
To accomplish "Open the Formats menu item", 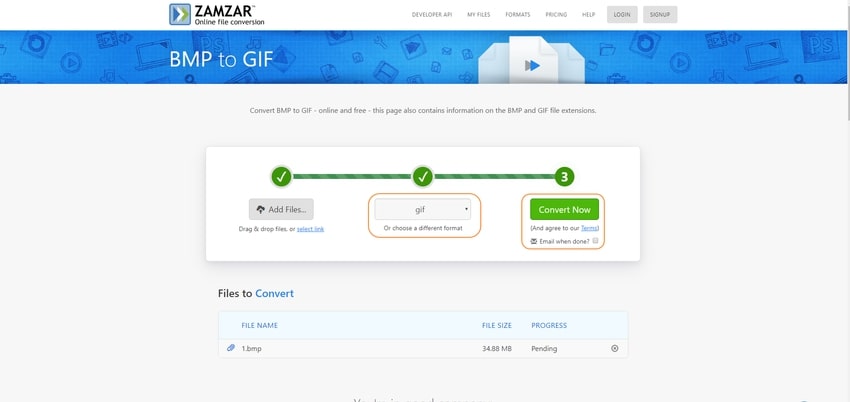I will click(518, 15).
